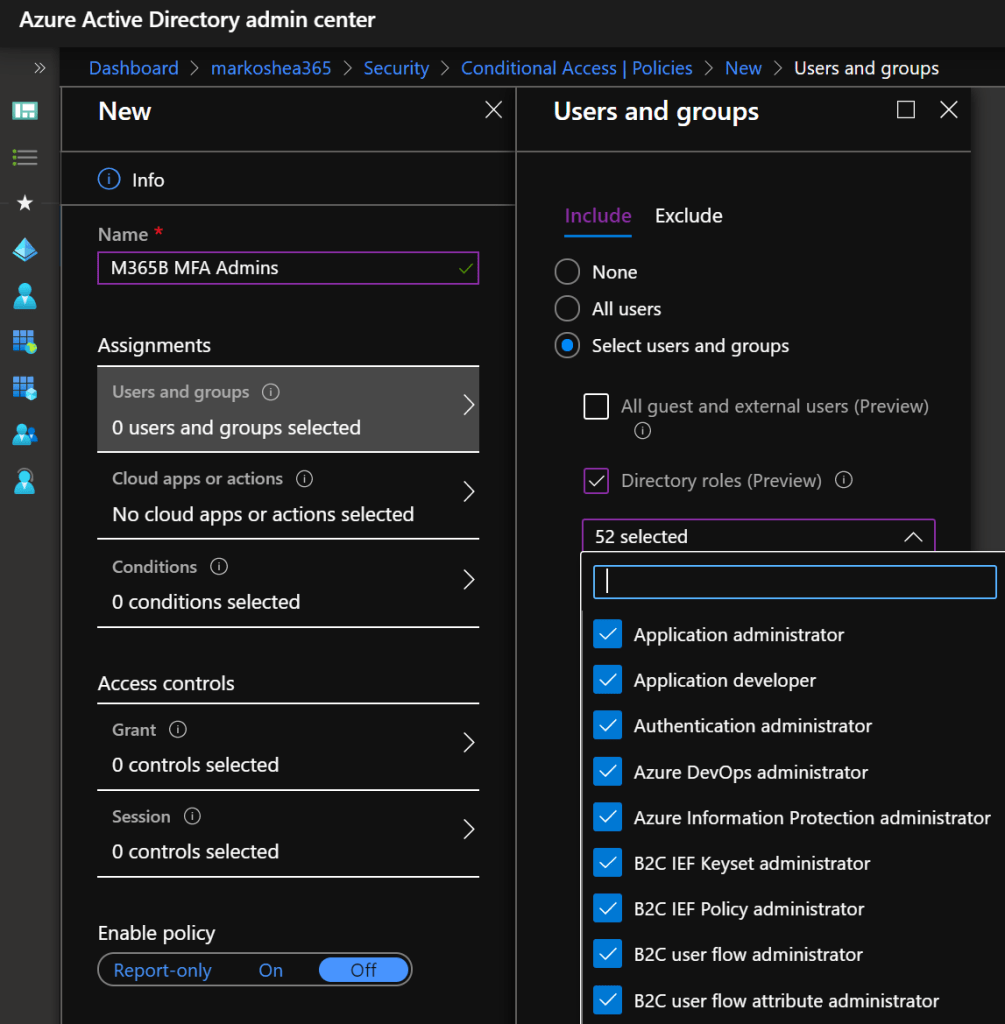Image resolution: width=1005 pixels, height=1024 pixels.
Task: Open Conditional Access Policies breadcrumb link
Action: [x=576, y=68]
